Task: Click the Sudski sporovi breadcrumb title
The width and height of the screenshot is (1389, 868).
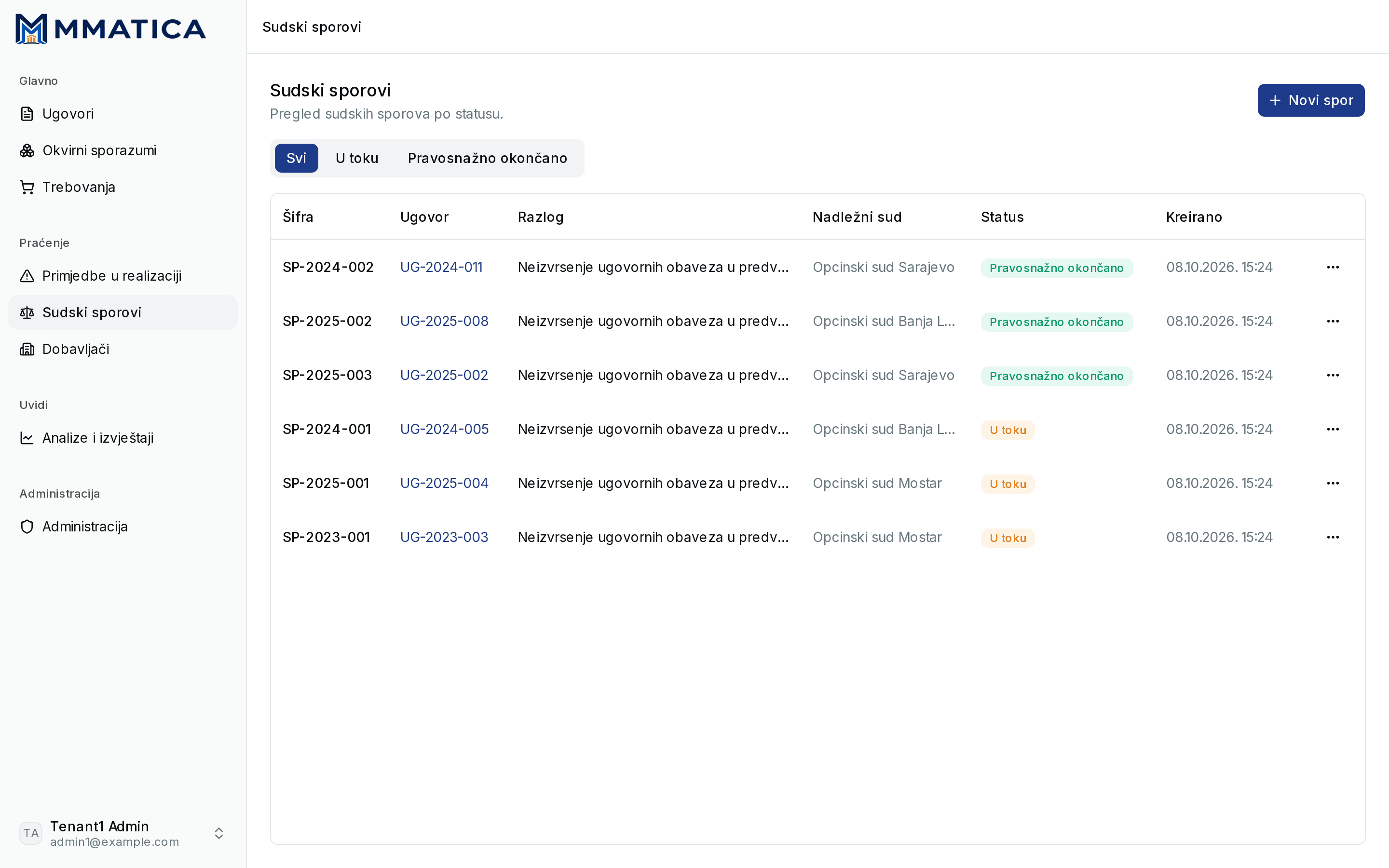Action: pyautogui.click(x=312, y=27)
